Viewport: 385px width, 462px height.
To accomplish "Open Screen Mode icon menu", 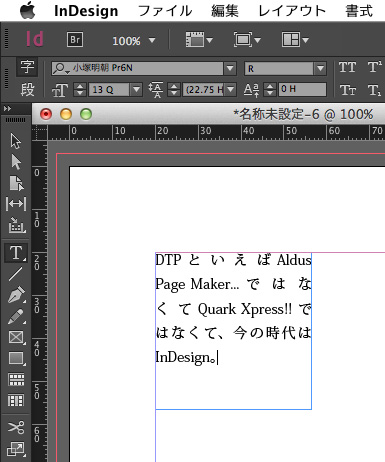I will (247, 40).
